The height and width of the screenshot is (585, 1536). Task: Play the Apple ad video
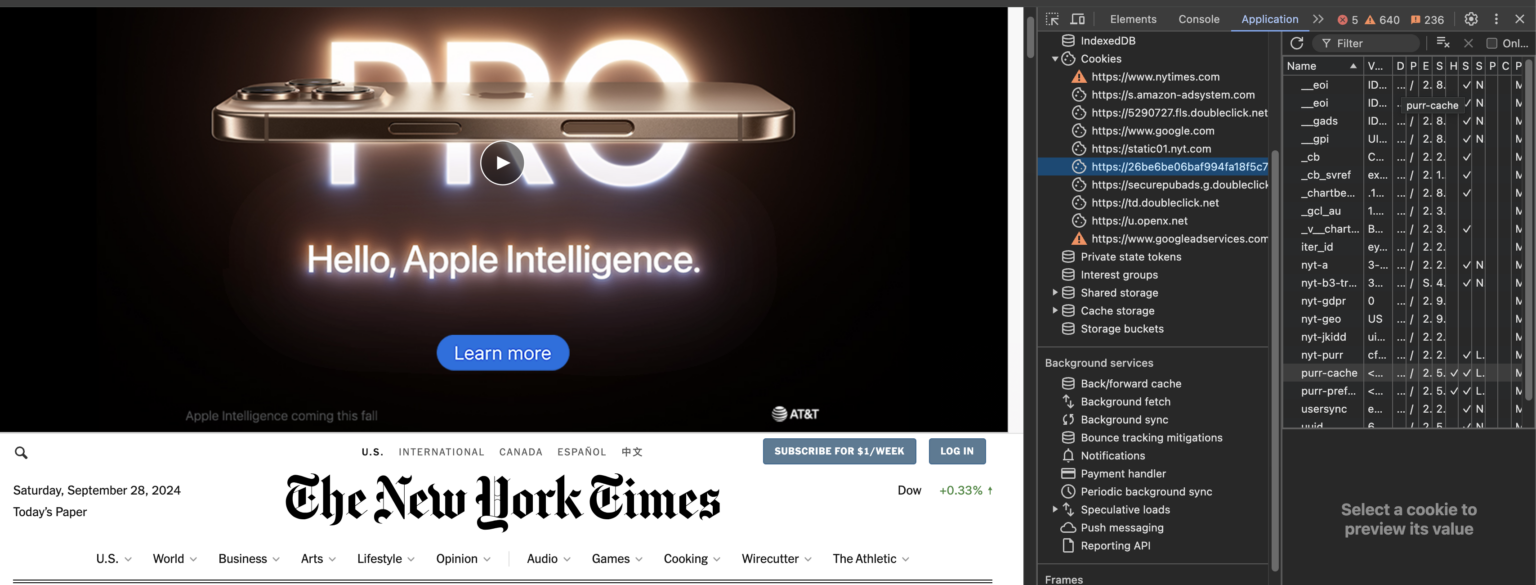point(502,163)
